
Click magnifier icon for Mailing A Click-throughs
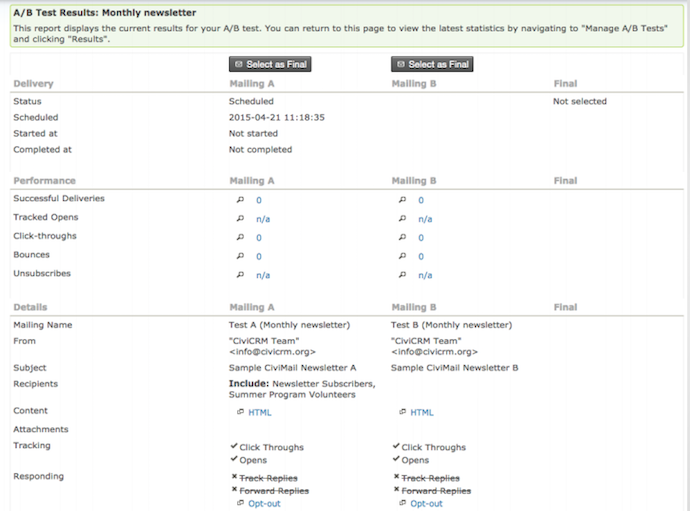pos(240,238)
